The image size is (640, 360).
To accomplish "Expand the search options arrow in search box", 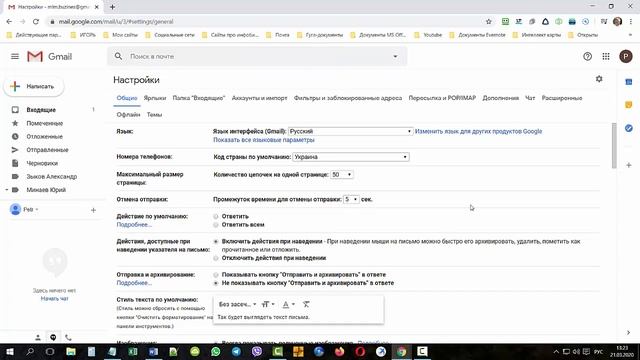I will pos(395,56).
